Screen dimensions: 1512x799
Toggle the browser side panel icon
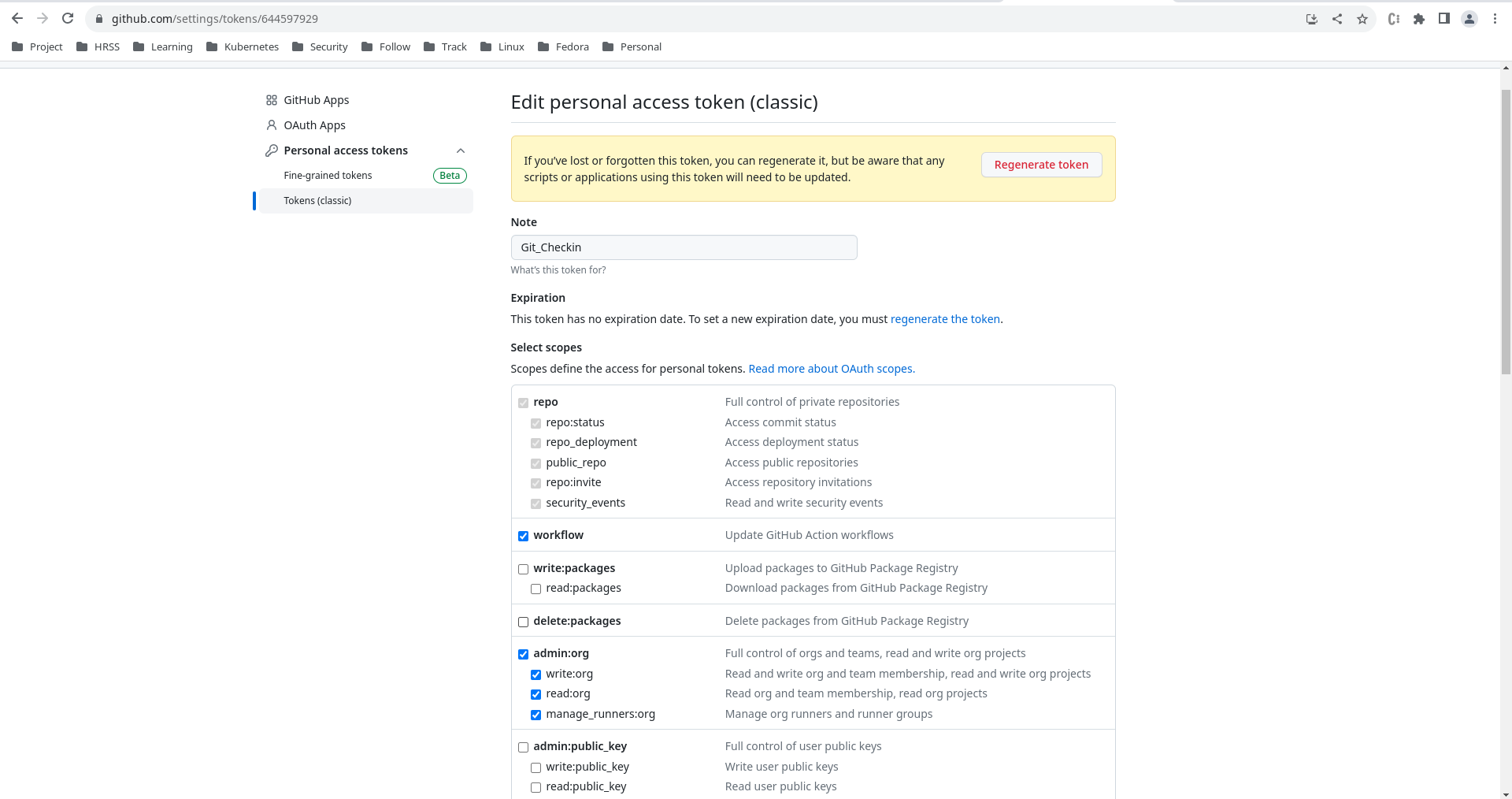tap(1444, 19)
